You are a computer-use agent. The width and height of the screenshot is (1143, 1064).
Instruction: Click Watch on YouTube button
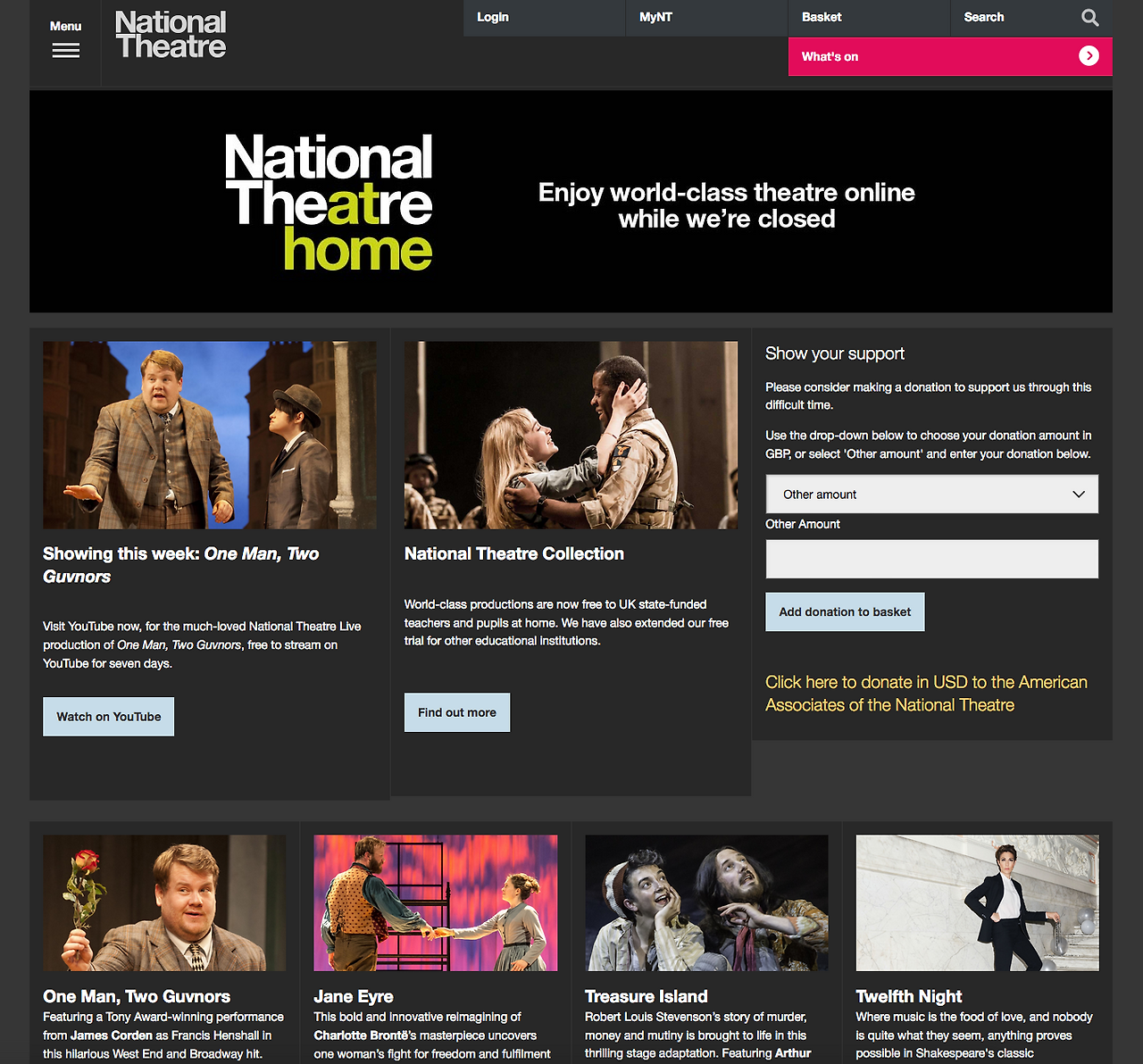point(109,717)
